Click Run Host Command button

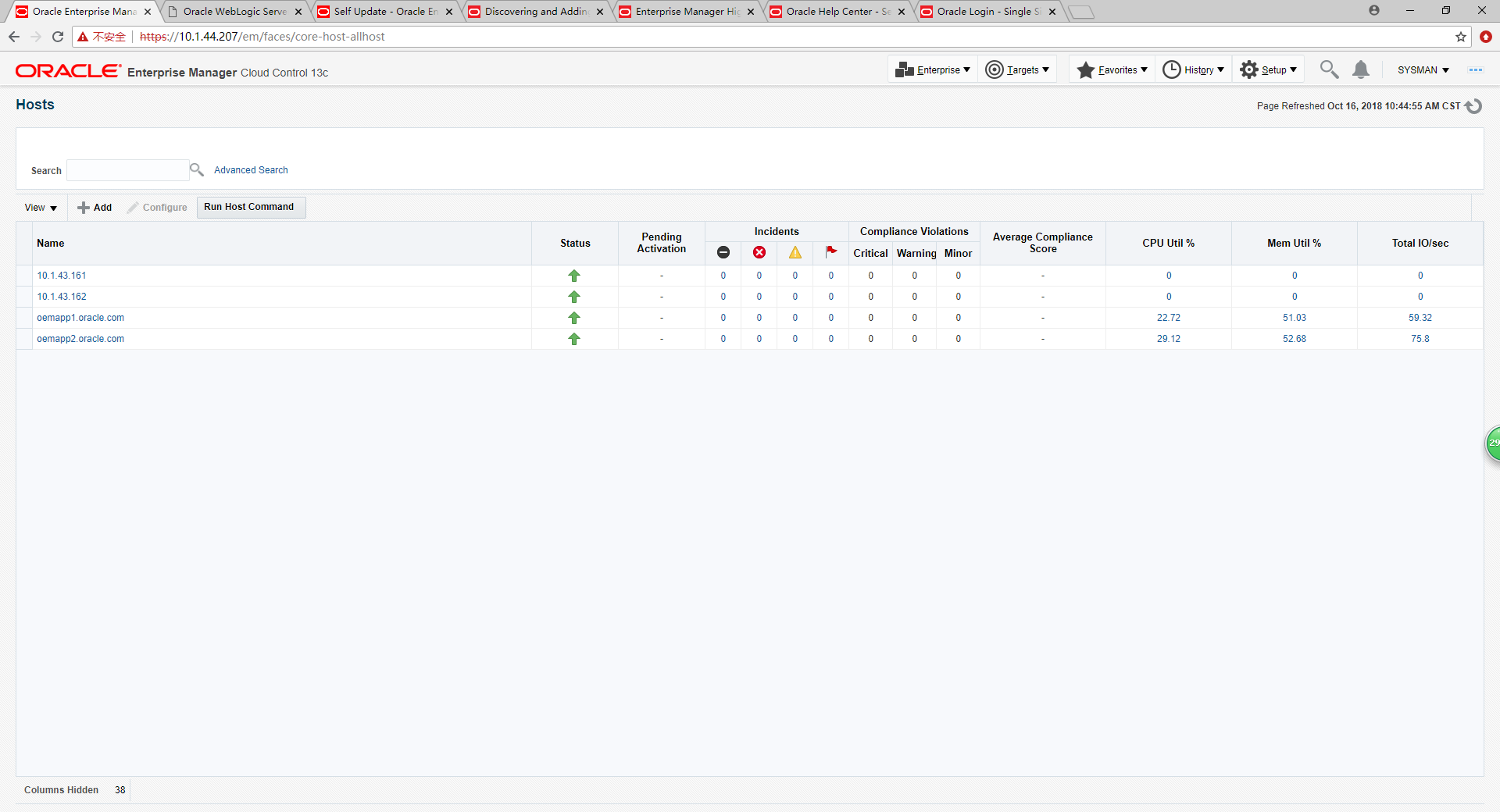pyautogui.click(x=249, y=207)
